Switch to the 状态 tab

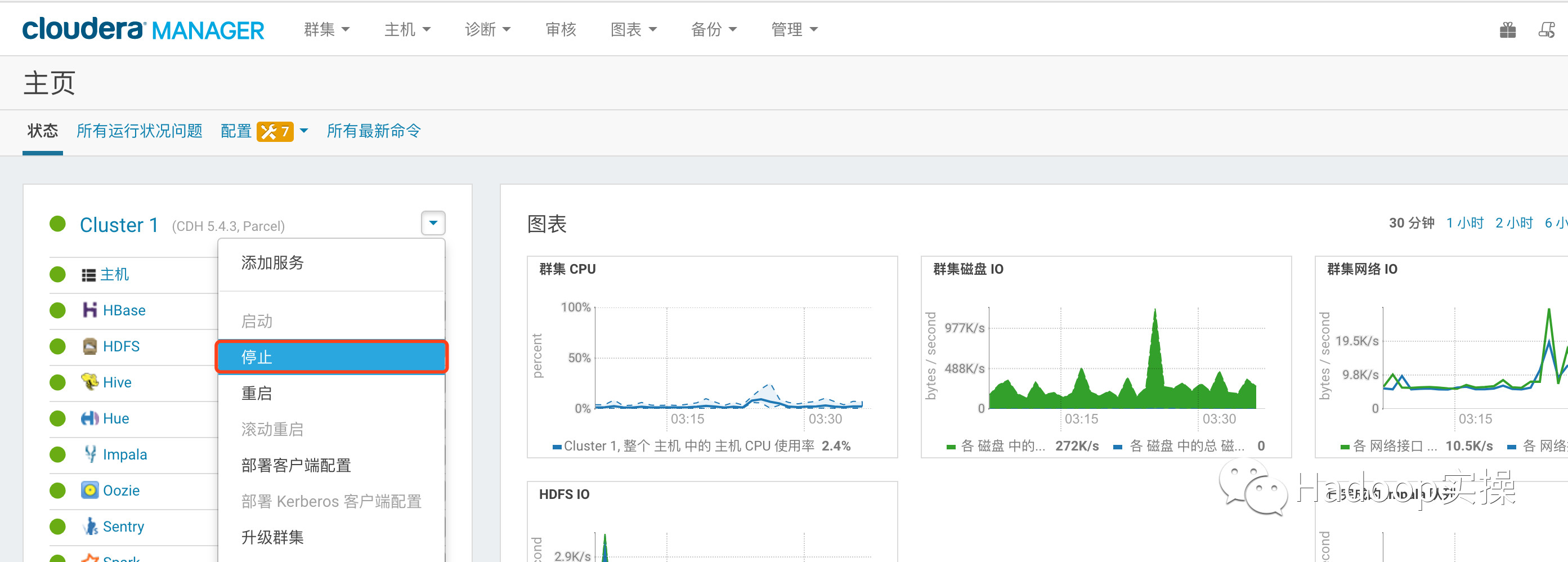tap(43, 130)
